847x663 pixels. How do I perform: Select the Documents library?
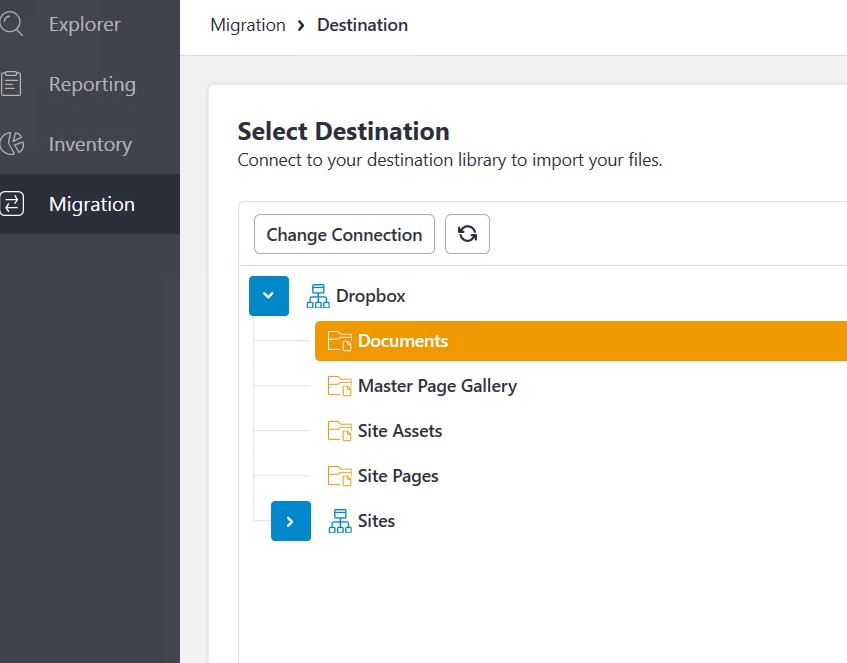click(x=581, y=341)
